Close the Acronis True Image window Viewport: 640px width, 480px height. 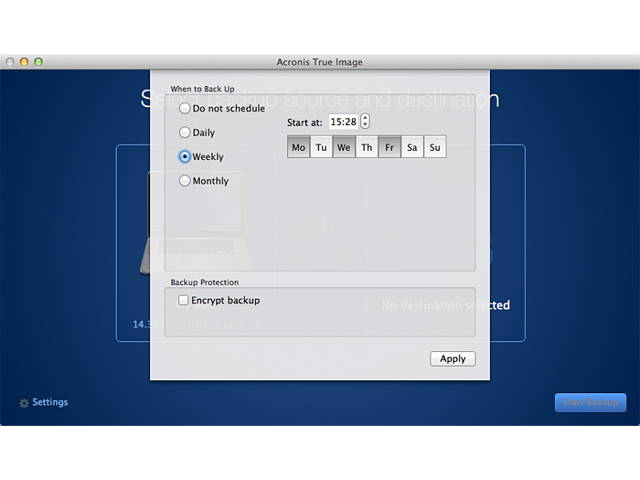tap(10, 62)
